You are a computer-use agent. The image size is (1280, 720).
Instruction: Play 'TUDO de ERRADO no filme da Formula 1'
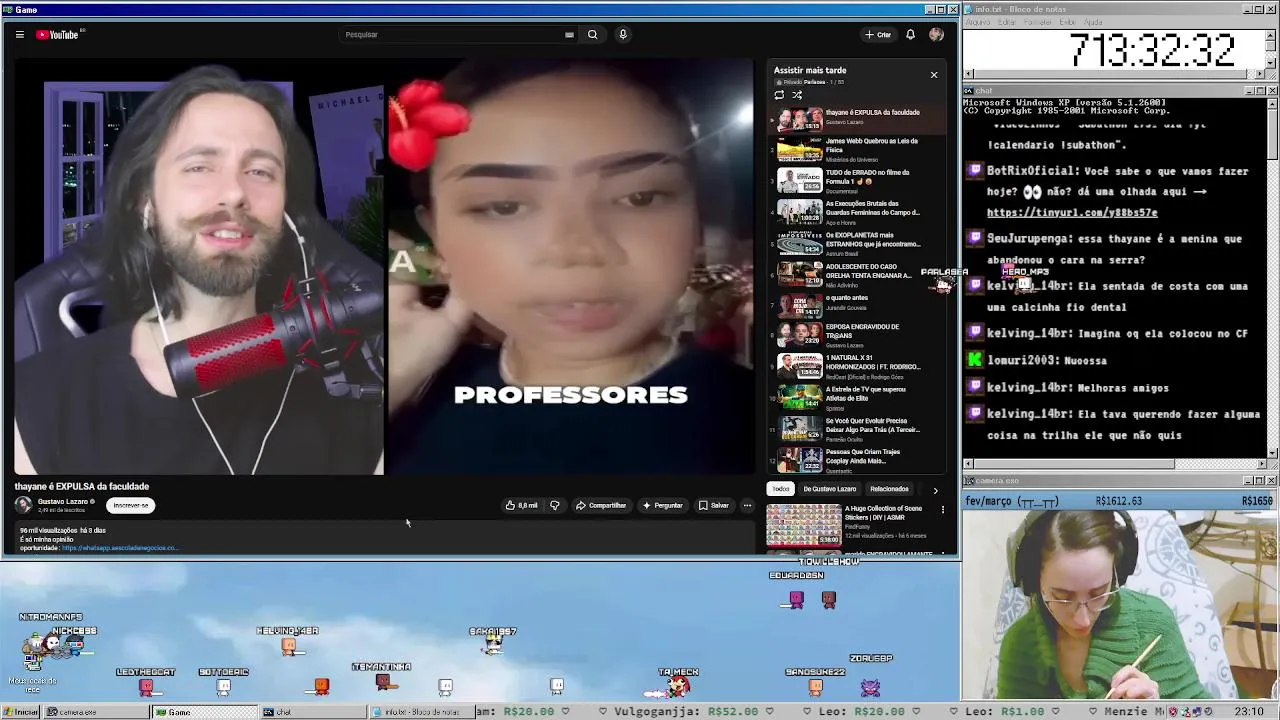[856, 181]
